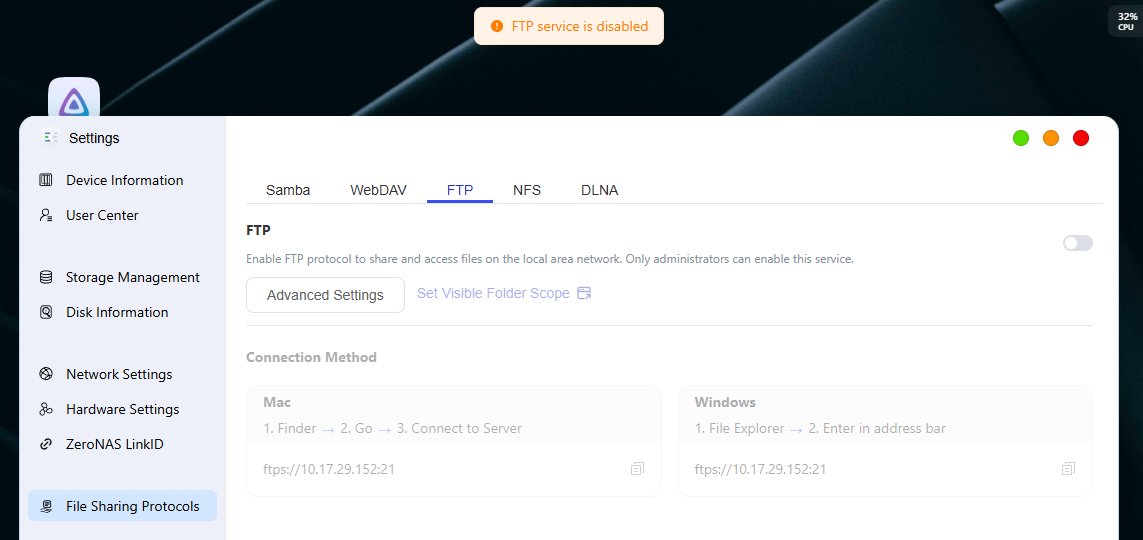Select the FTP tab
Viewport: 1143px width, 540px height.
coord(460,190)
